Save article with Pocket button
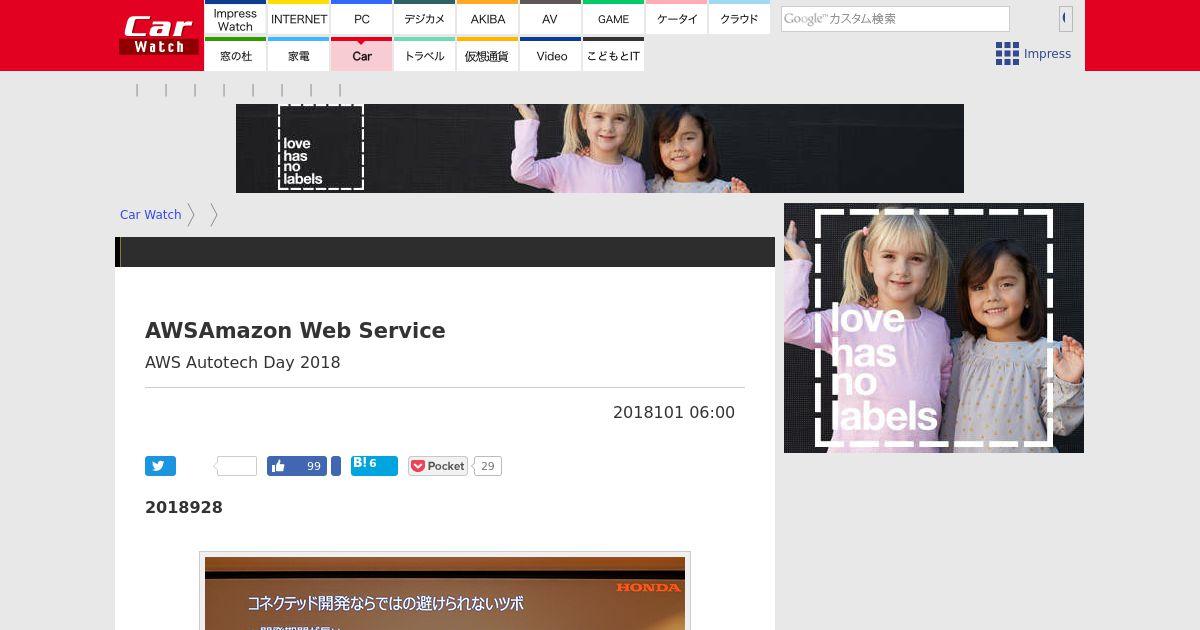Viewport: 1200px width, 630px height. pos(438,466)
